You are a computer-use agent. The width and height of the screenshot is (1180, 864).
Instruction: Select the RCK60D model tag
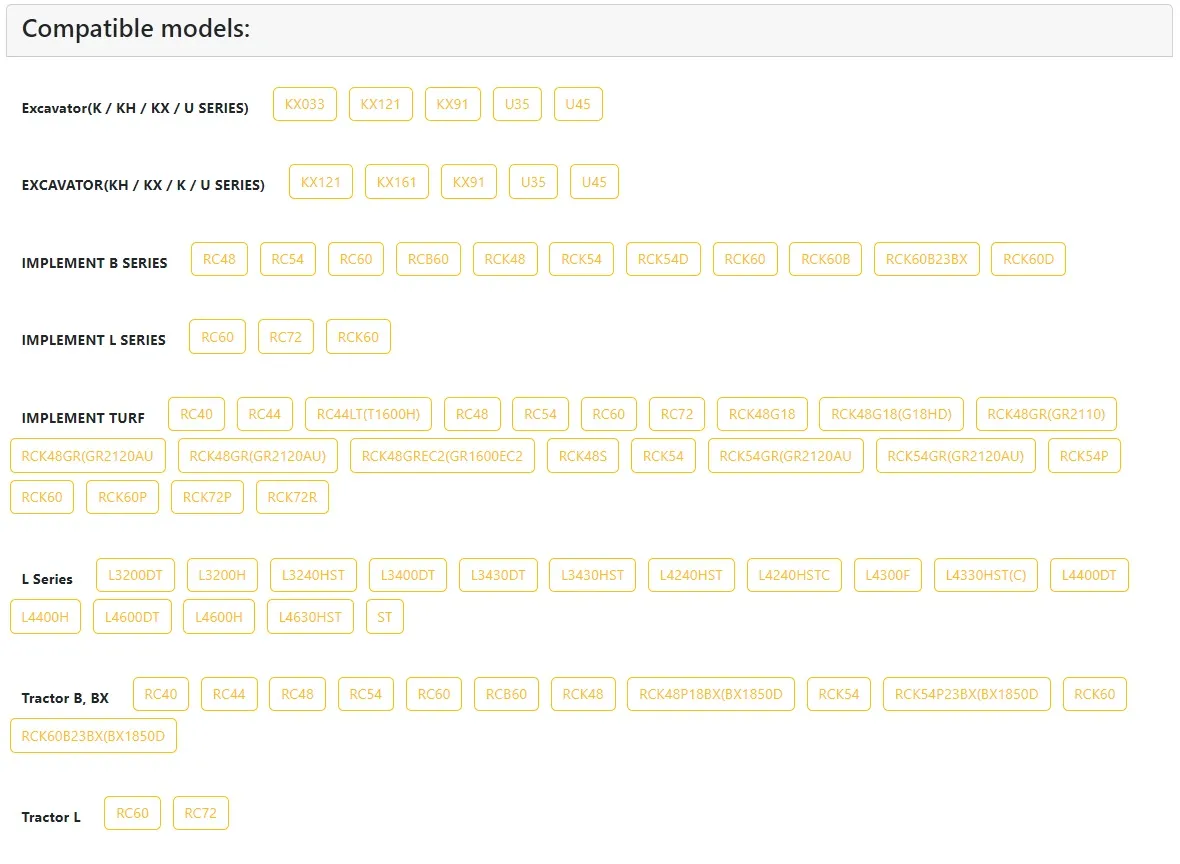[1028, 259]
